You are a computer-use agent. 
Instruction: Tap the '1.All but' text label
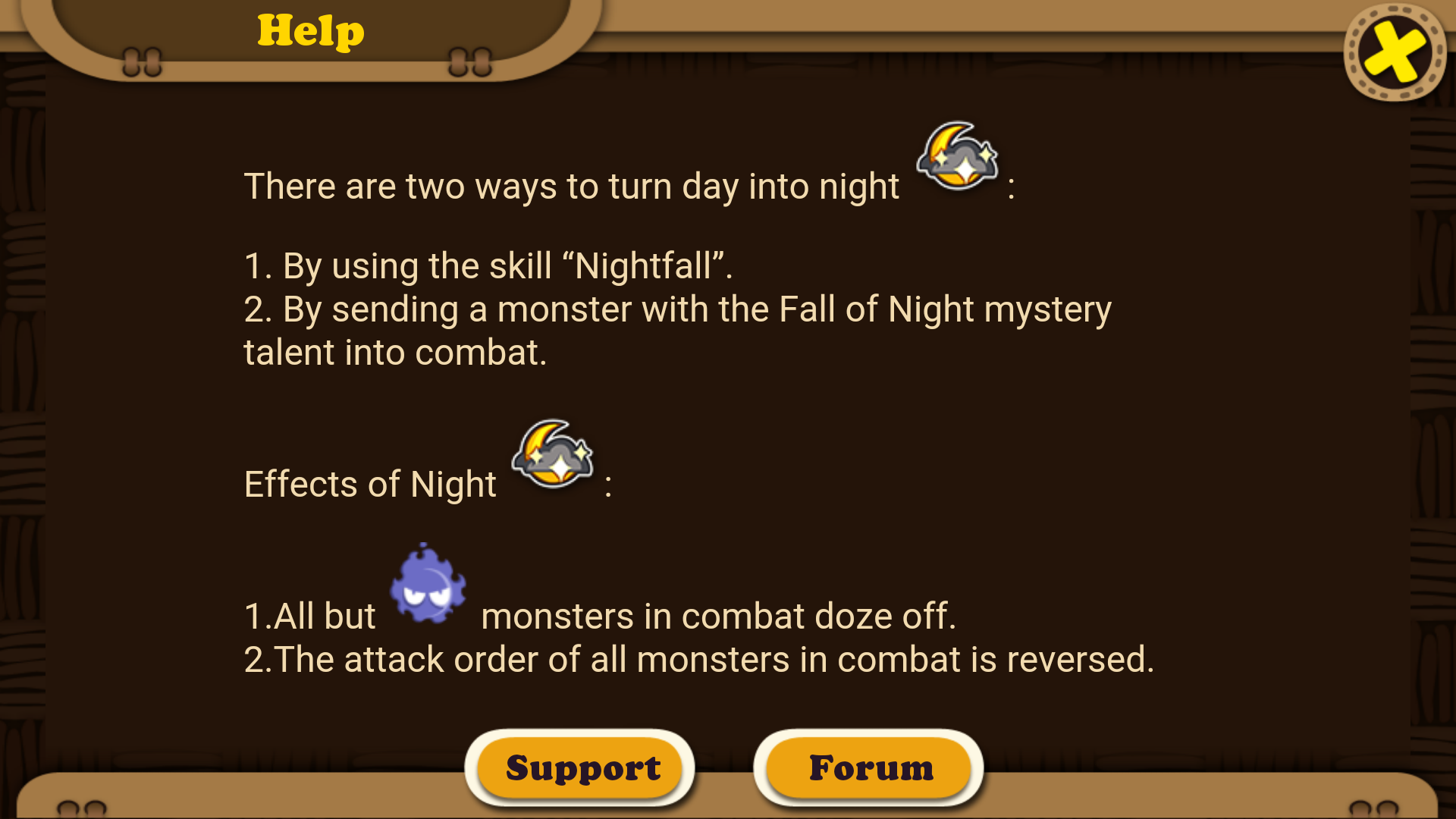click(x=310, y=616)
